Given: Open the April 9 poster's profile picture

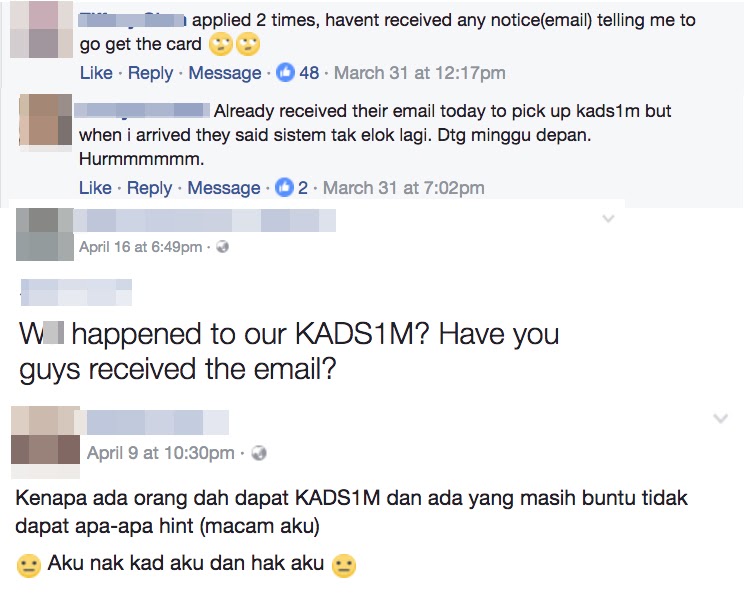Looking at the screenshot, I should (x=46, y=442).
